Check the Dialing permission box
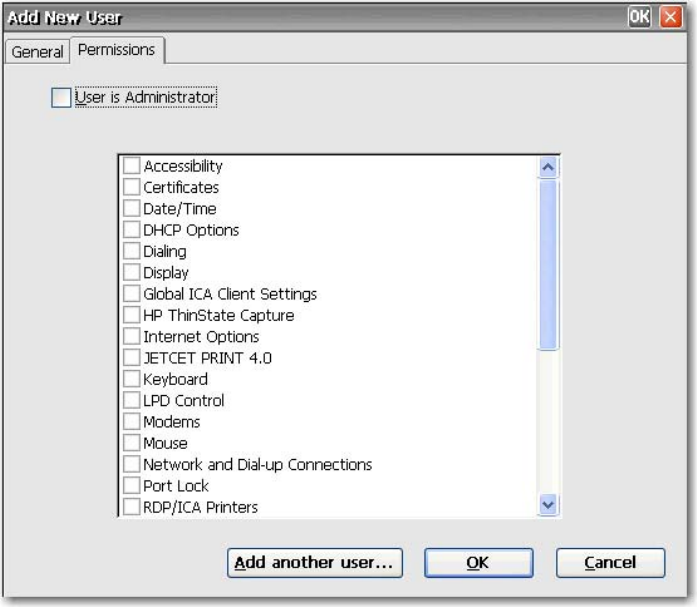This screenshot has height=607, width=697. [132, 251]
